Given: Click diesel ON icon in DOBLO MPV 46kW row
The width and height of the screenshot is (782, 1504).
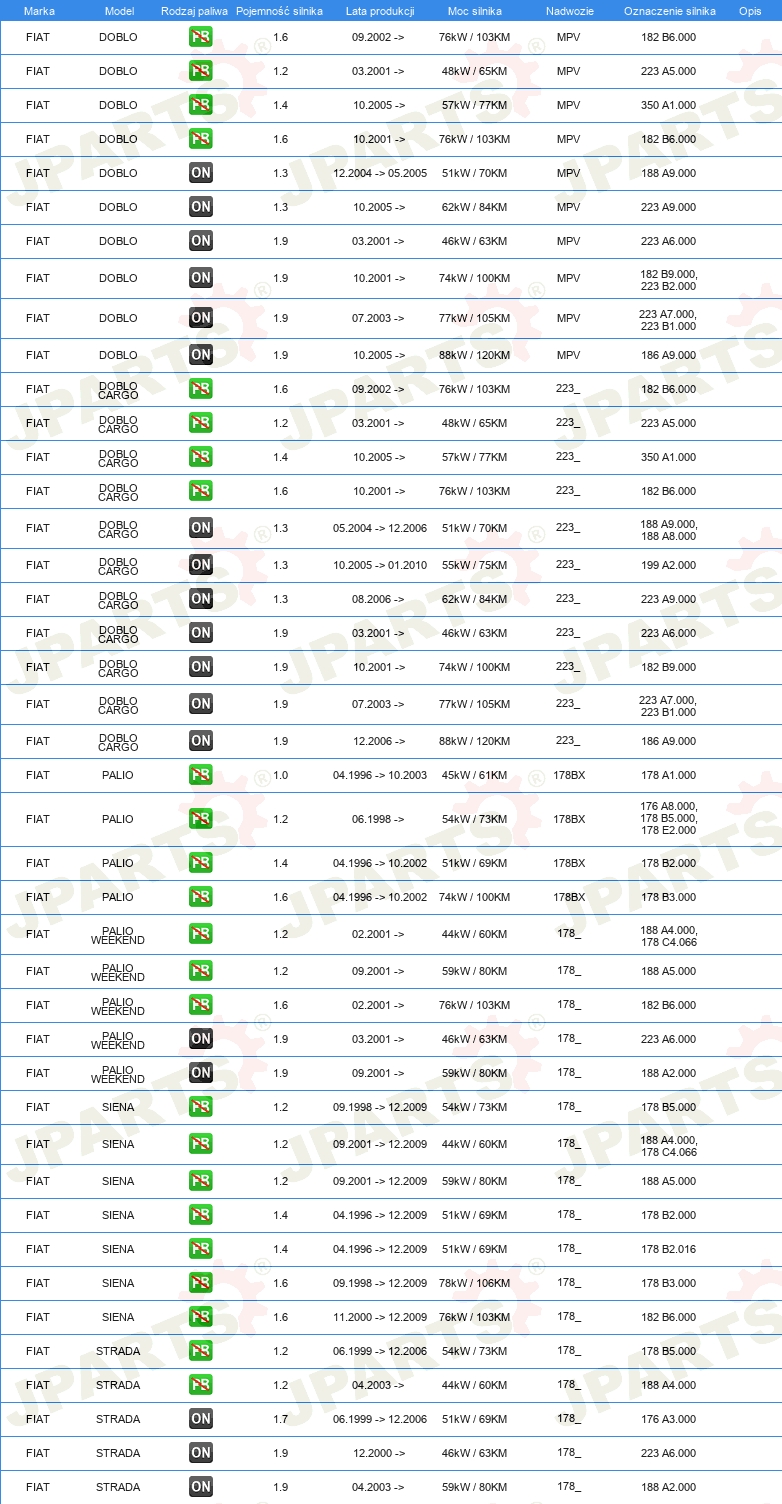Looking at the screenshot, I should click(x=201, y=241).
